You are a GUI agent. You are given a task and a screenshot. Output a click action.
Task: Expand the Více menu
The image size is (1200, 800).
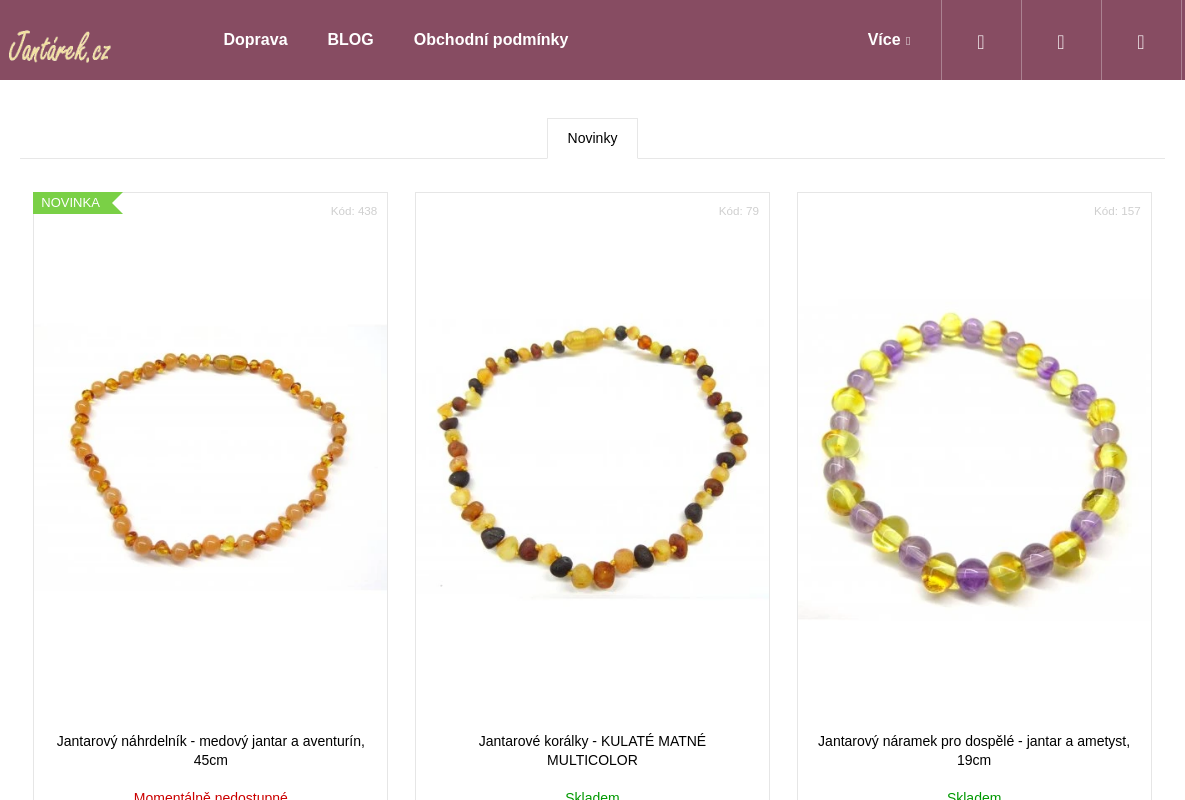point(888,40)
